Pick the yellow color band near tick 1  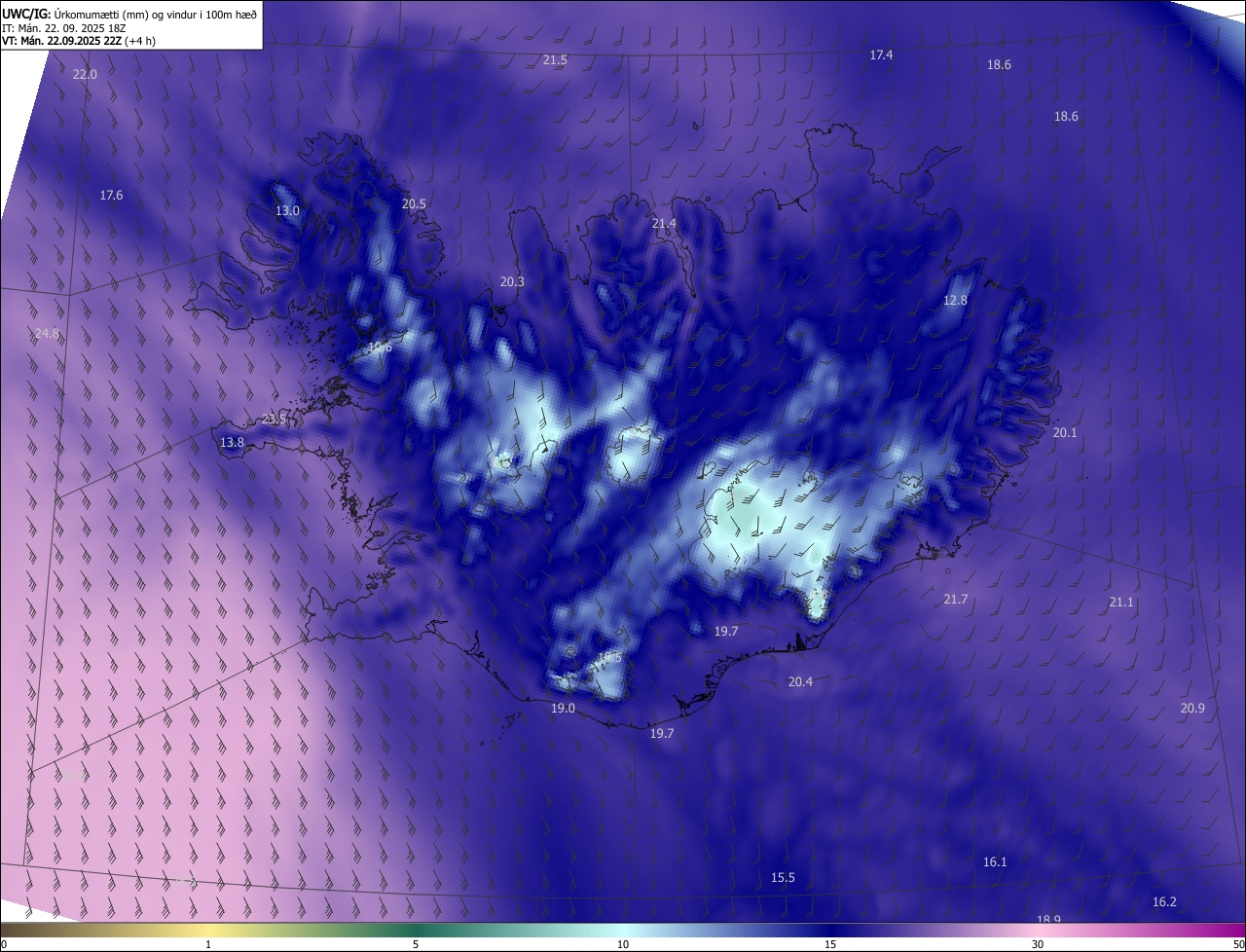[x=208, y=931]
